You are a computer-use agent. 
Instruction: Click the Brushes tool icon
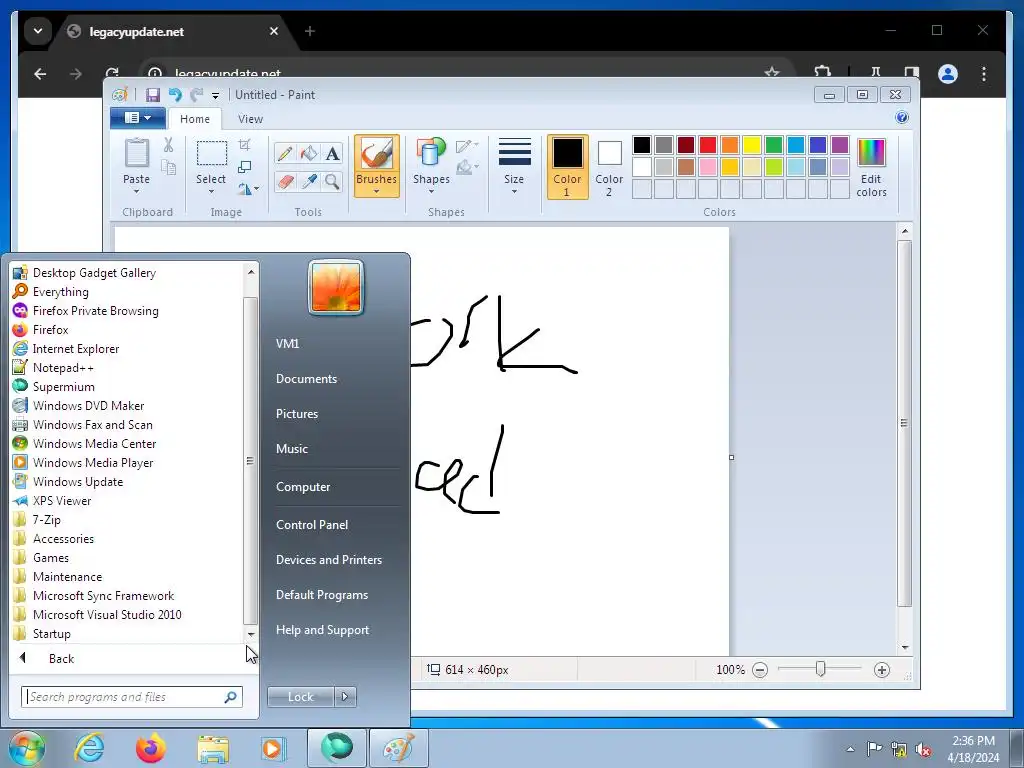tap(377, 154)
